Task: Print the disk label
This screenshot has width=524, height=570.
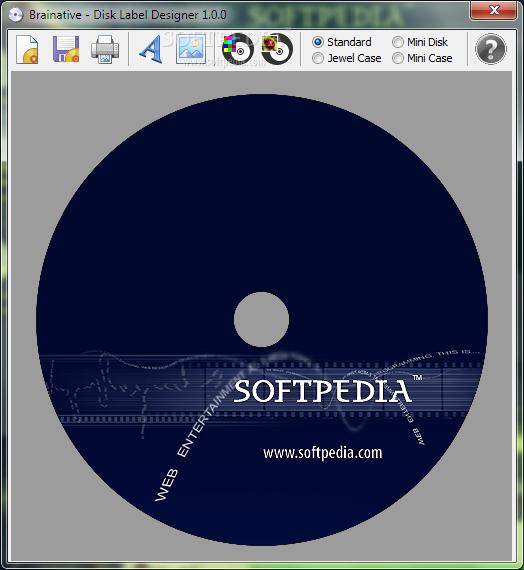Action: [x=105, y=49]
